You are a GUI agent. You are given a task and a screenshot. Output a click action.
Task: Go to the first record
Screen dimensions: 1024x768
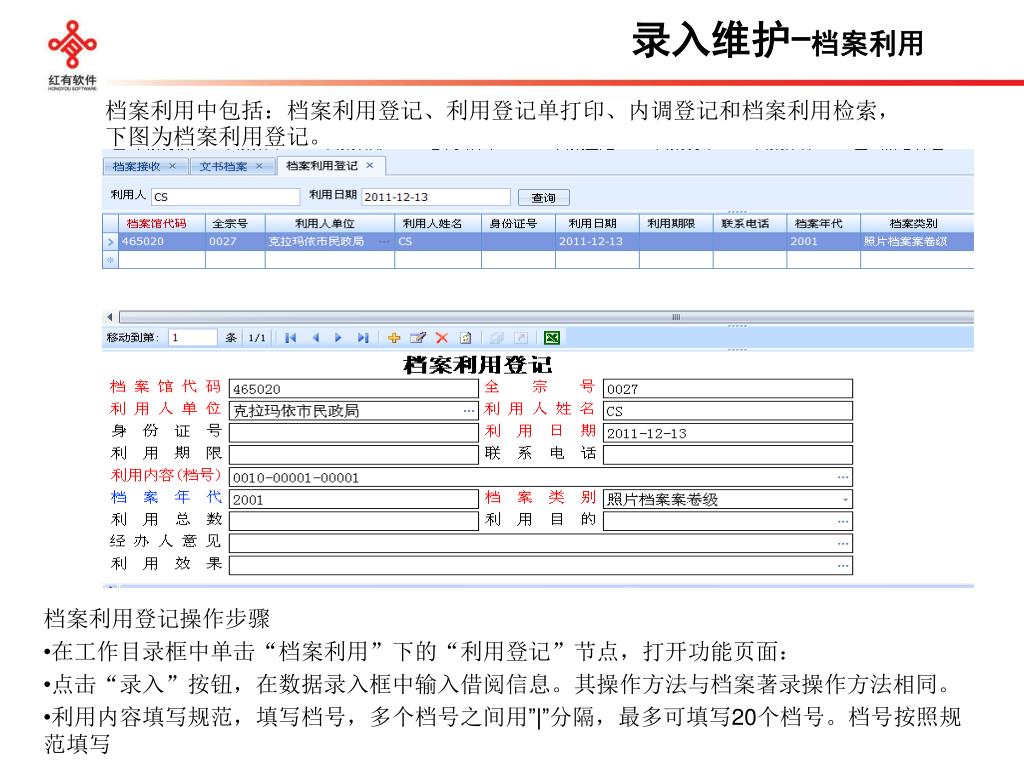tap(291, 338)
